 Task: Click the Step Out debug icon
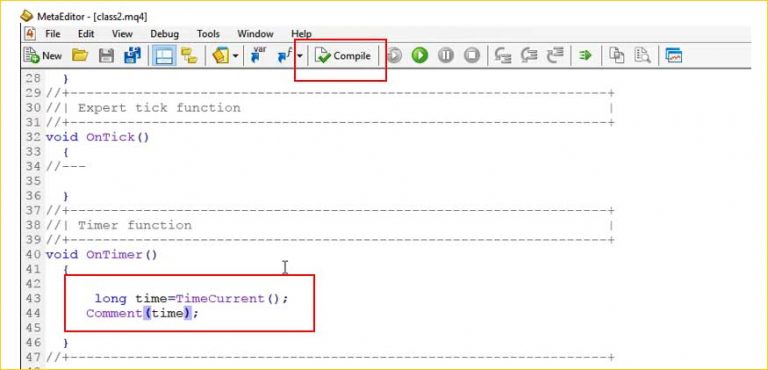(x=555, y=55)
